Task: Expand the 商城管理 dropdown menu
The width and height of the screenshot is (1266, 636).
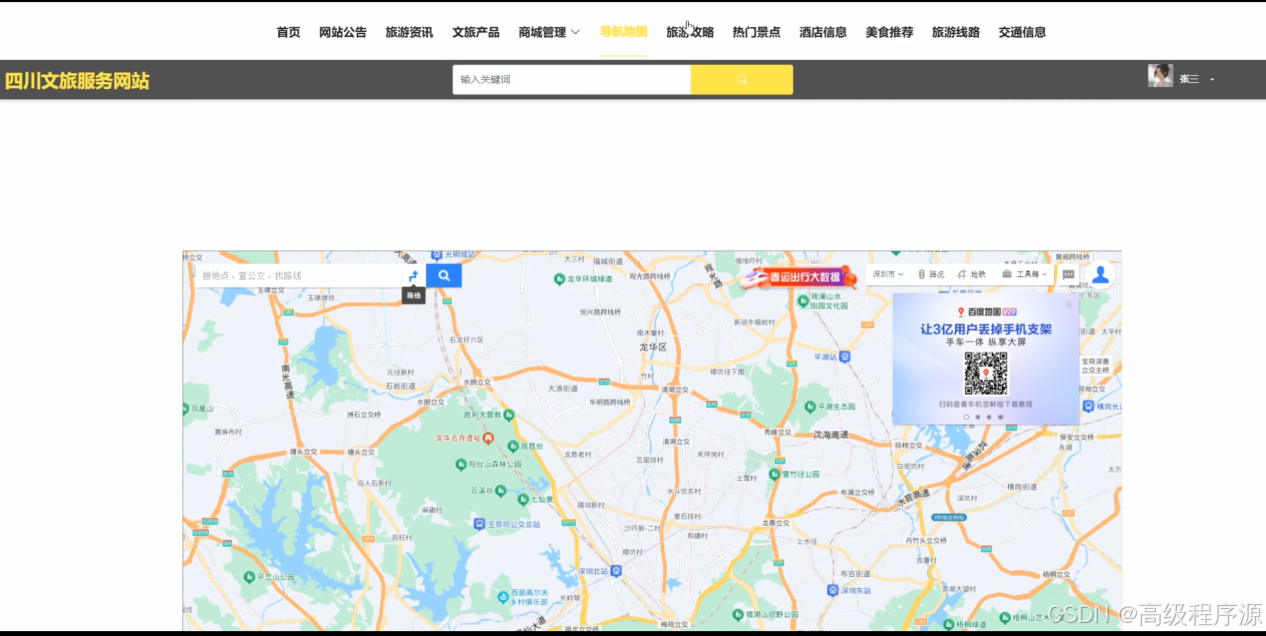Action: (x=549, y=32)
